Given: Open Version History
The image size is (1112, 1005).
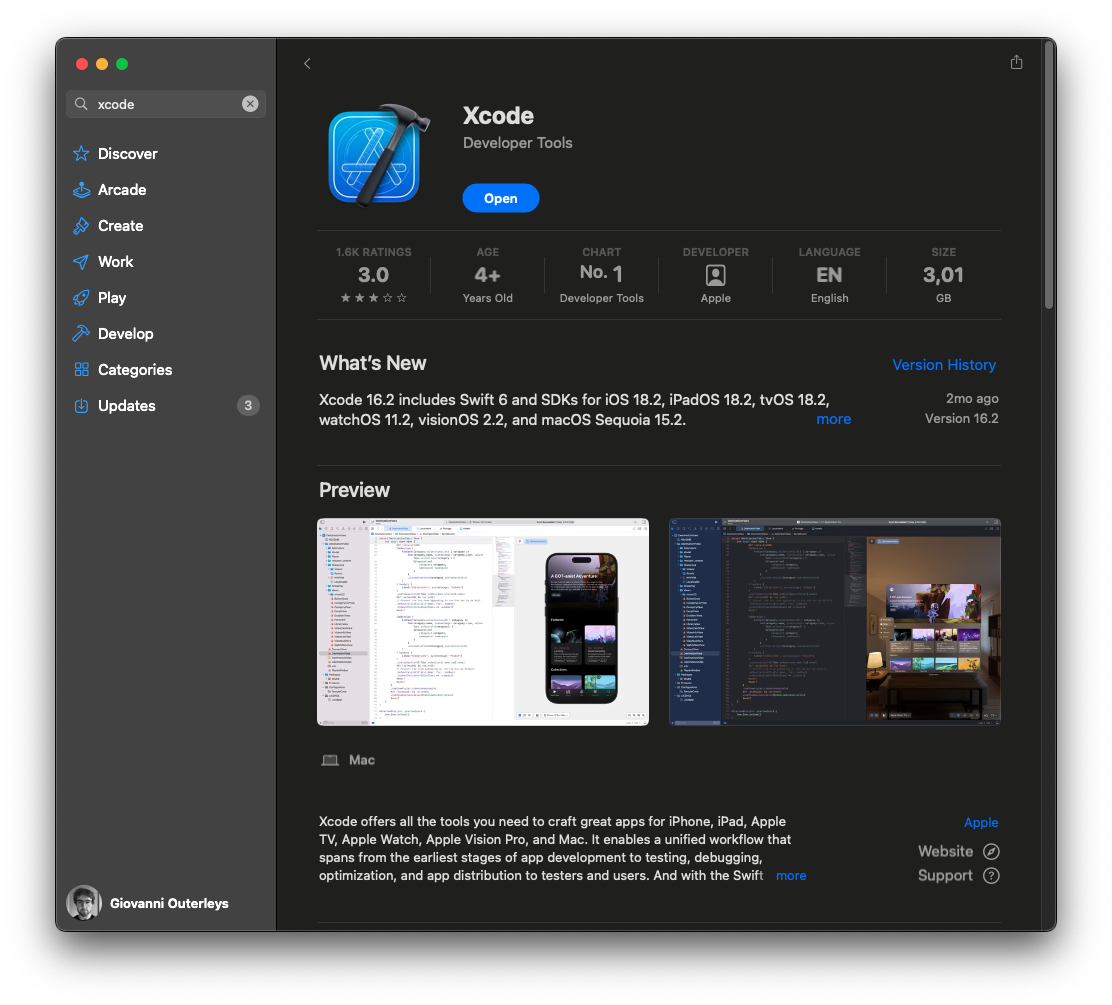Looking at the screenshot, I should tap(944, 365).
